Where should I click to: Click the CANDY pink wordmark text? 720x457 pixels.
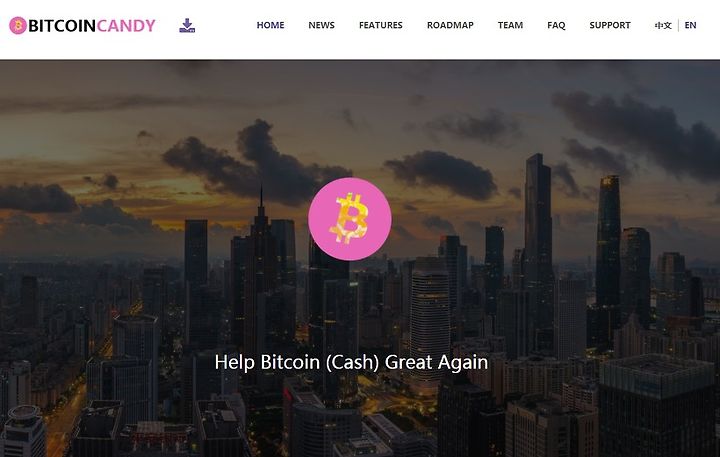[x=126, y=26]
